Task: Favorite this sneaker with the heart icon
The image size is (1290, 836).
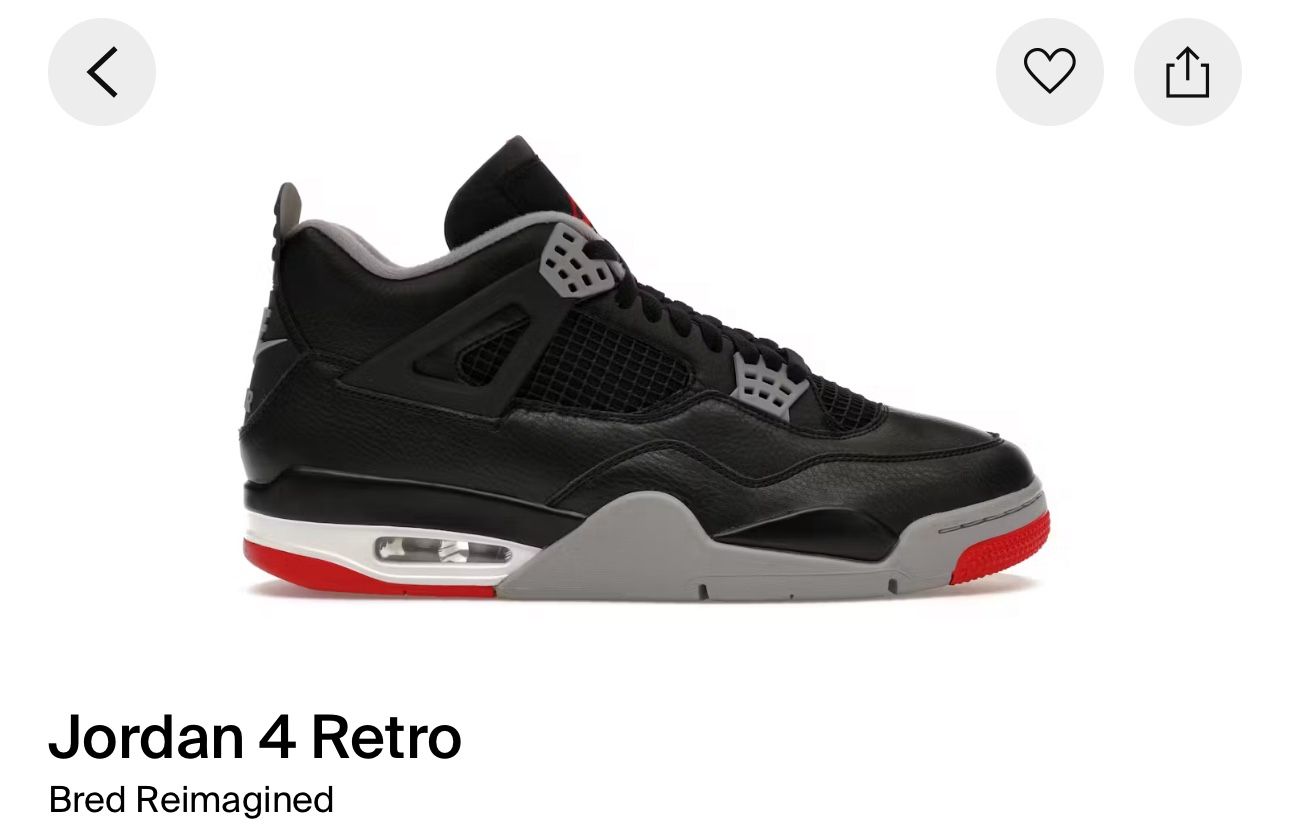Action: [x=1049, y=72]
